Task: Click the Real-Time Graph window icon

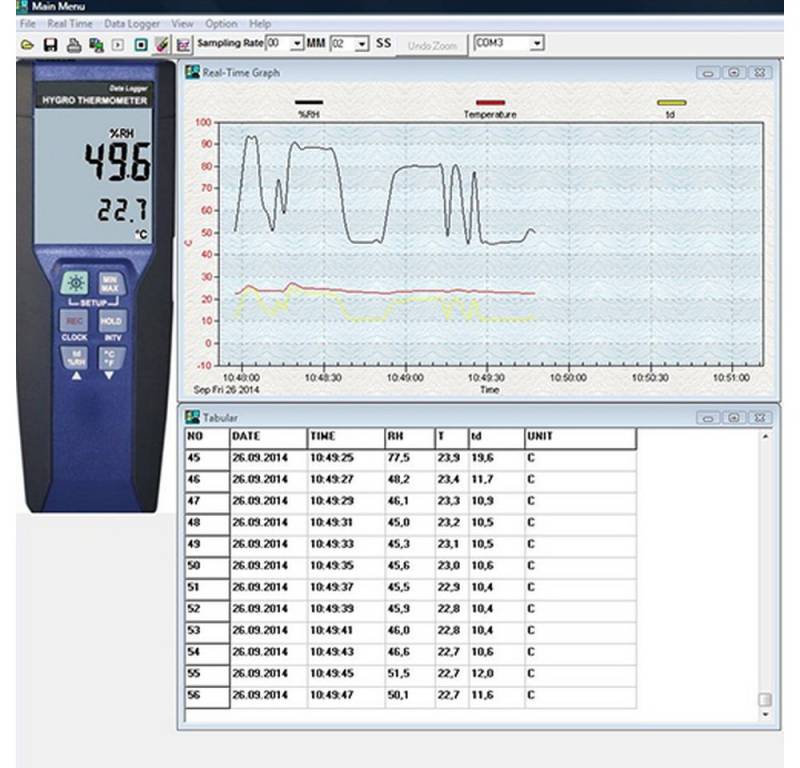Action: click(x=192, y=72)
